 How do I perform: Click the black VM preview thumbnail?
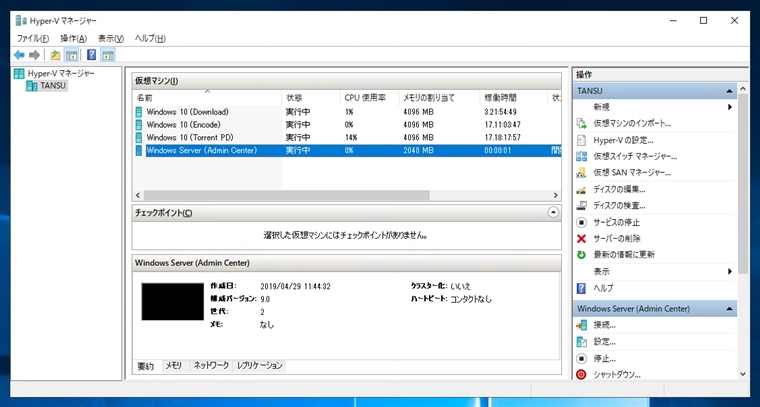click(173, 302)
